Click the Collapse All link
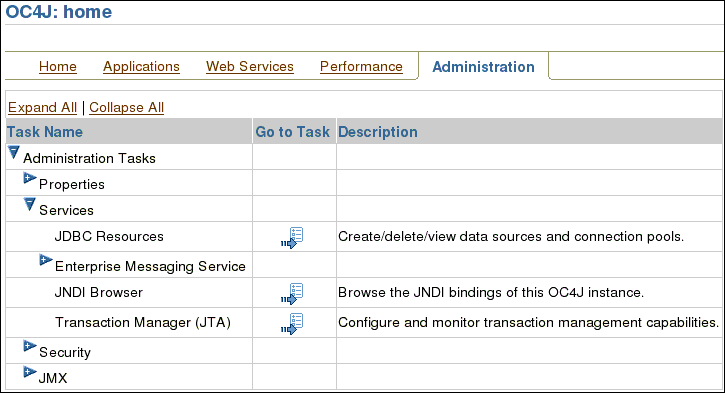 126,107
